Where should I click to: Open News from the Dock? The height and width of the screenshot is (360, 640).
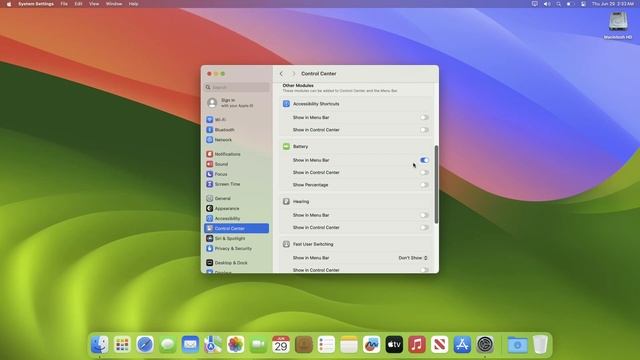pyautogui.click(x=439, y=344)
